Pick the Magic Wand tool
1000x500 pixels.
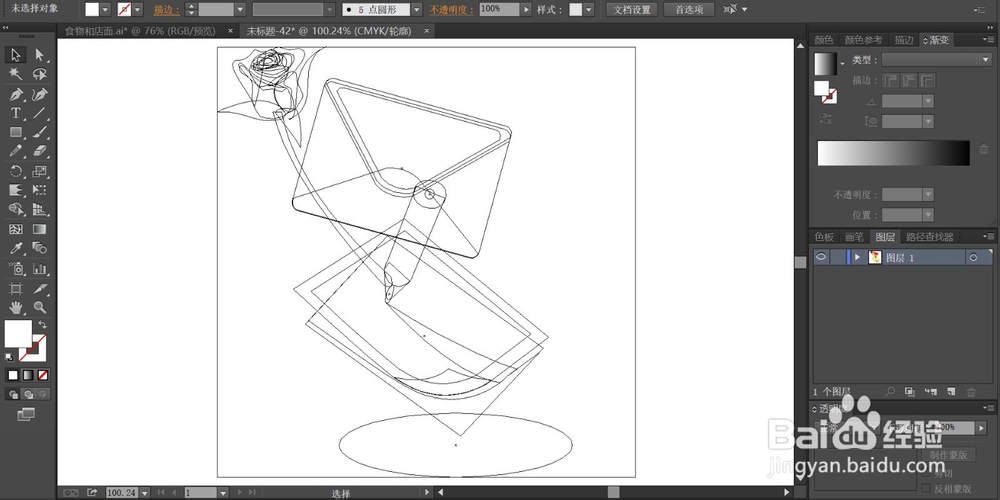pos(16,75)
